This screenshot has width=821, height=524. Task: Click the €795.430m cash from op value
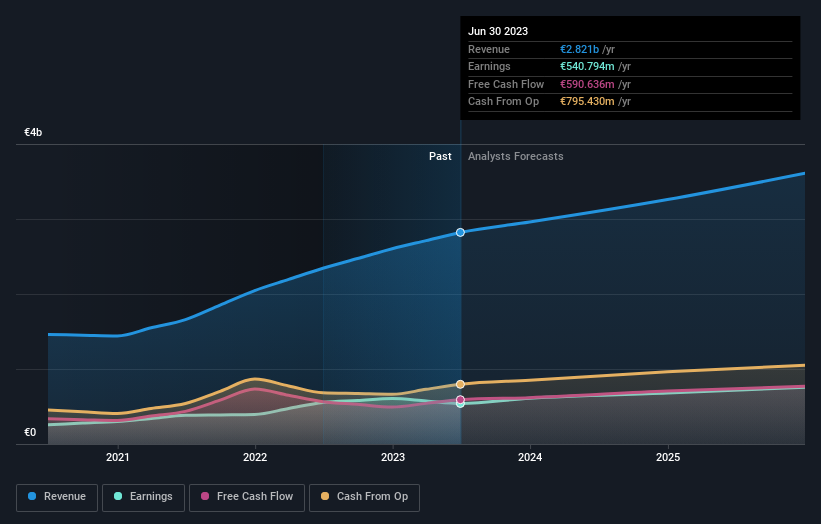click(x=587, y=102)
